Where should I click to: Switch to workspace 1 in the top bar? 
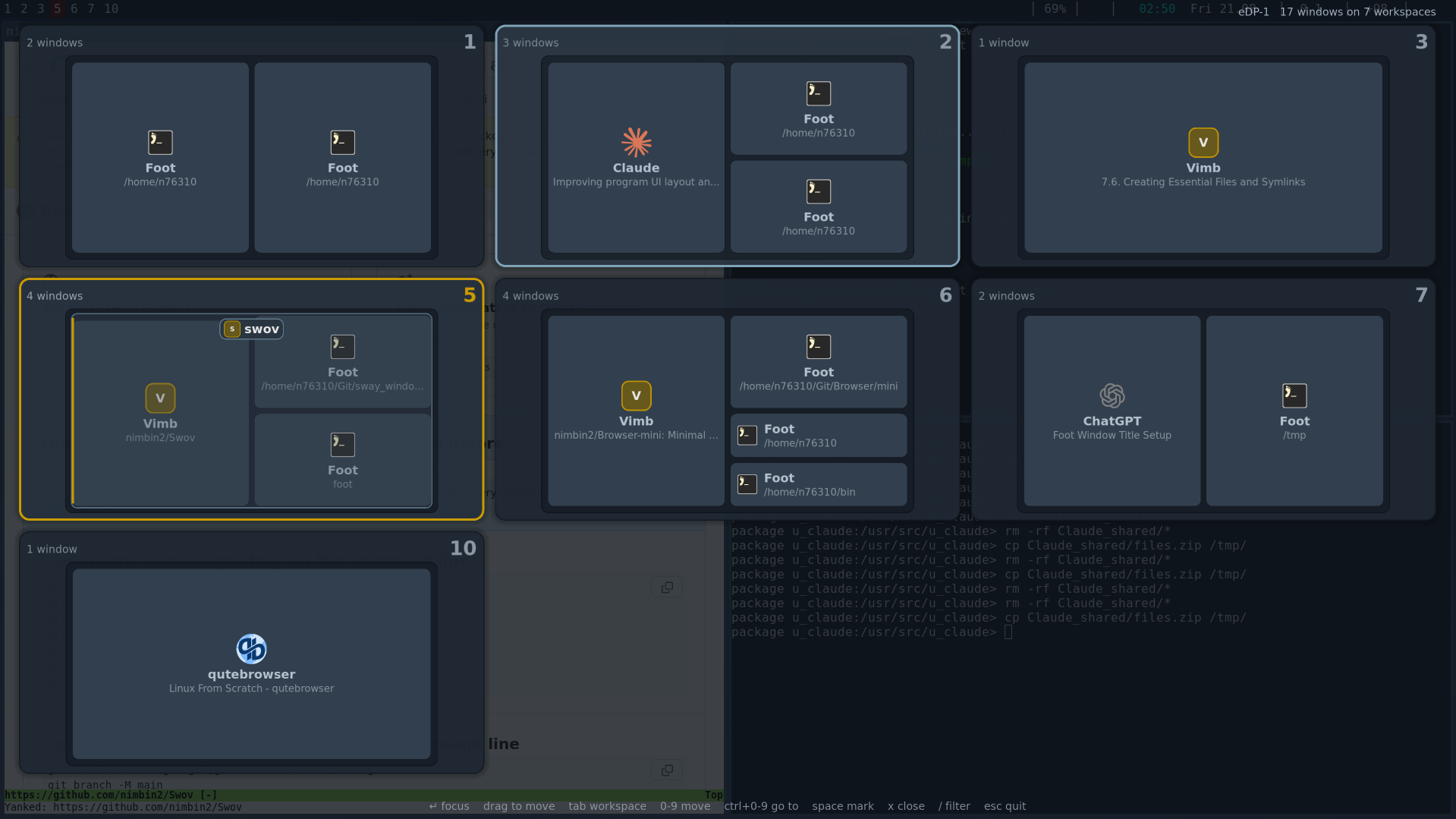(8, 8)
